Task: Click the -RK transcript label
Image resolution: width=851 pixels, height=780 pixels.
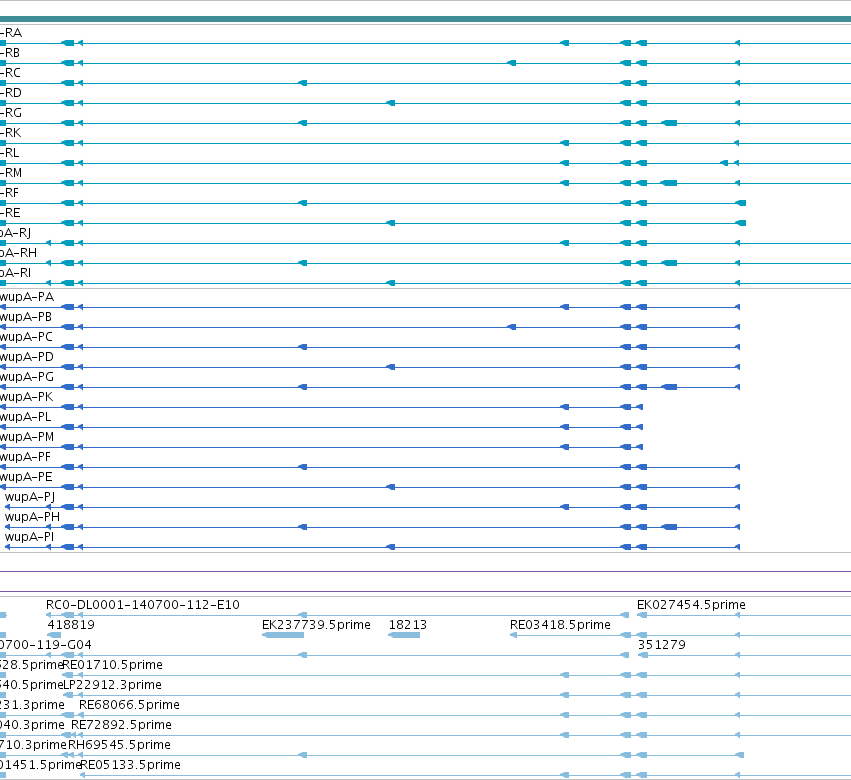Action: coord(11,134)
